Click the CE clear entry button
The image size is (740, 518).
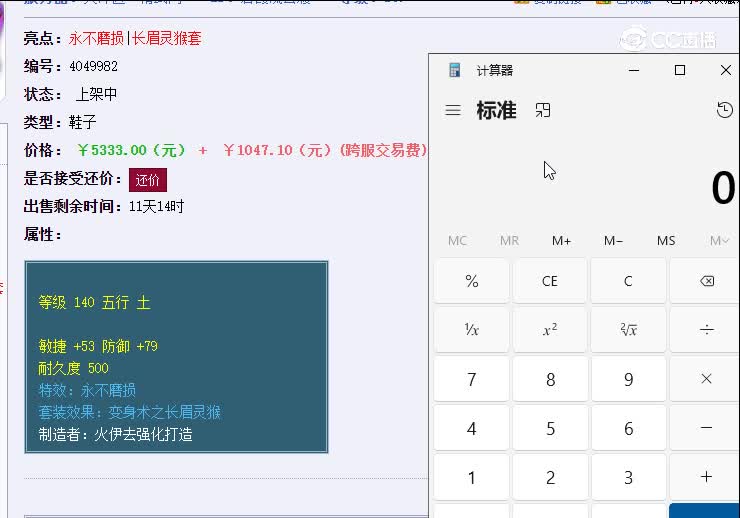click(550, 281)
